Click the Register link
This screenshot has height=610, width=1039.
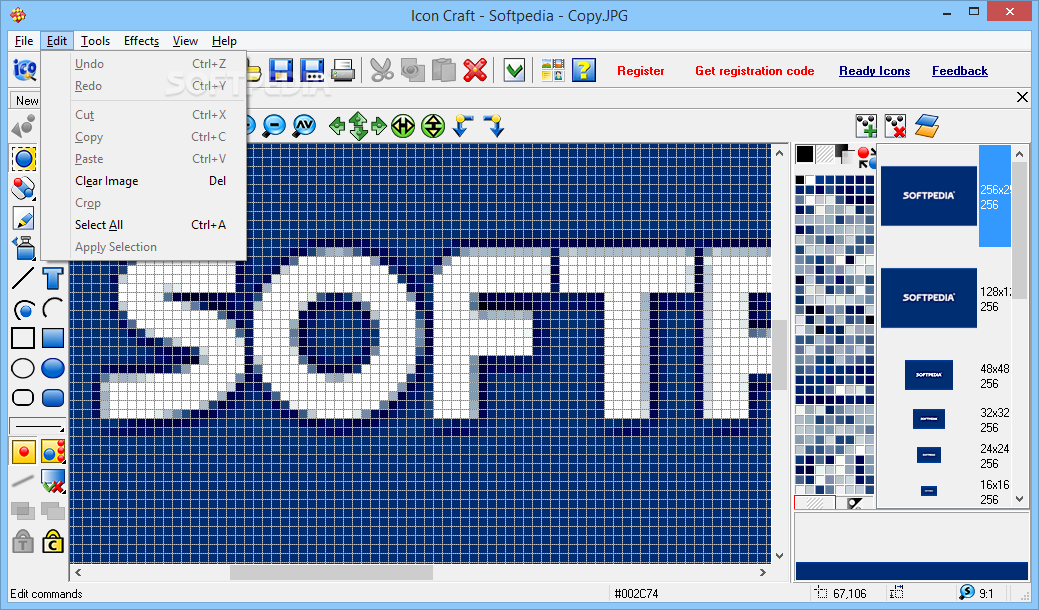pyautogui.click(x=640, y=71)
